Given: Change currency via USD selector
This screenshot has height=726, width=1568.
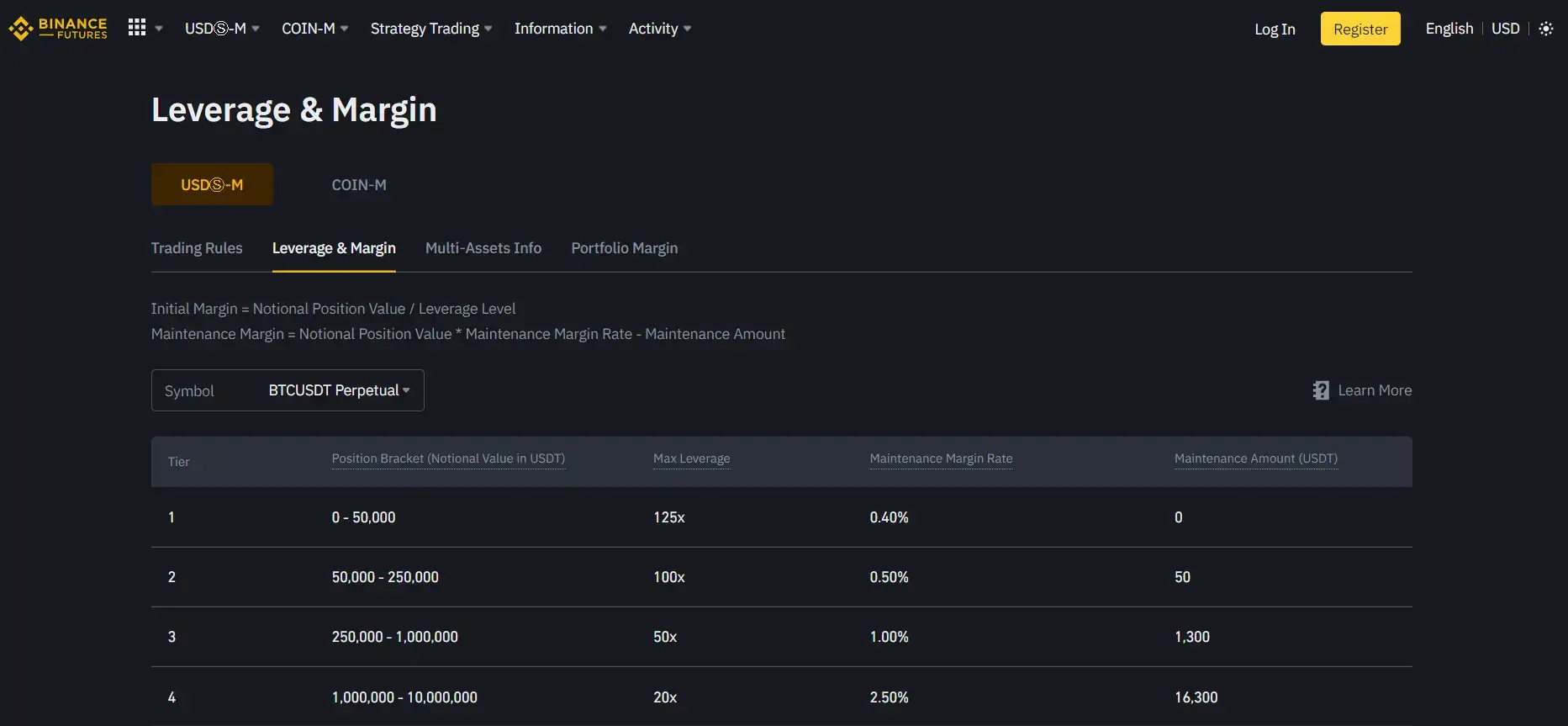Looking at the screenshot, I should 1505,29.
